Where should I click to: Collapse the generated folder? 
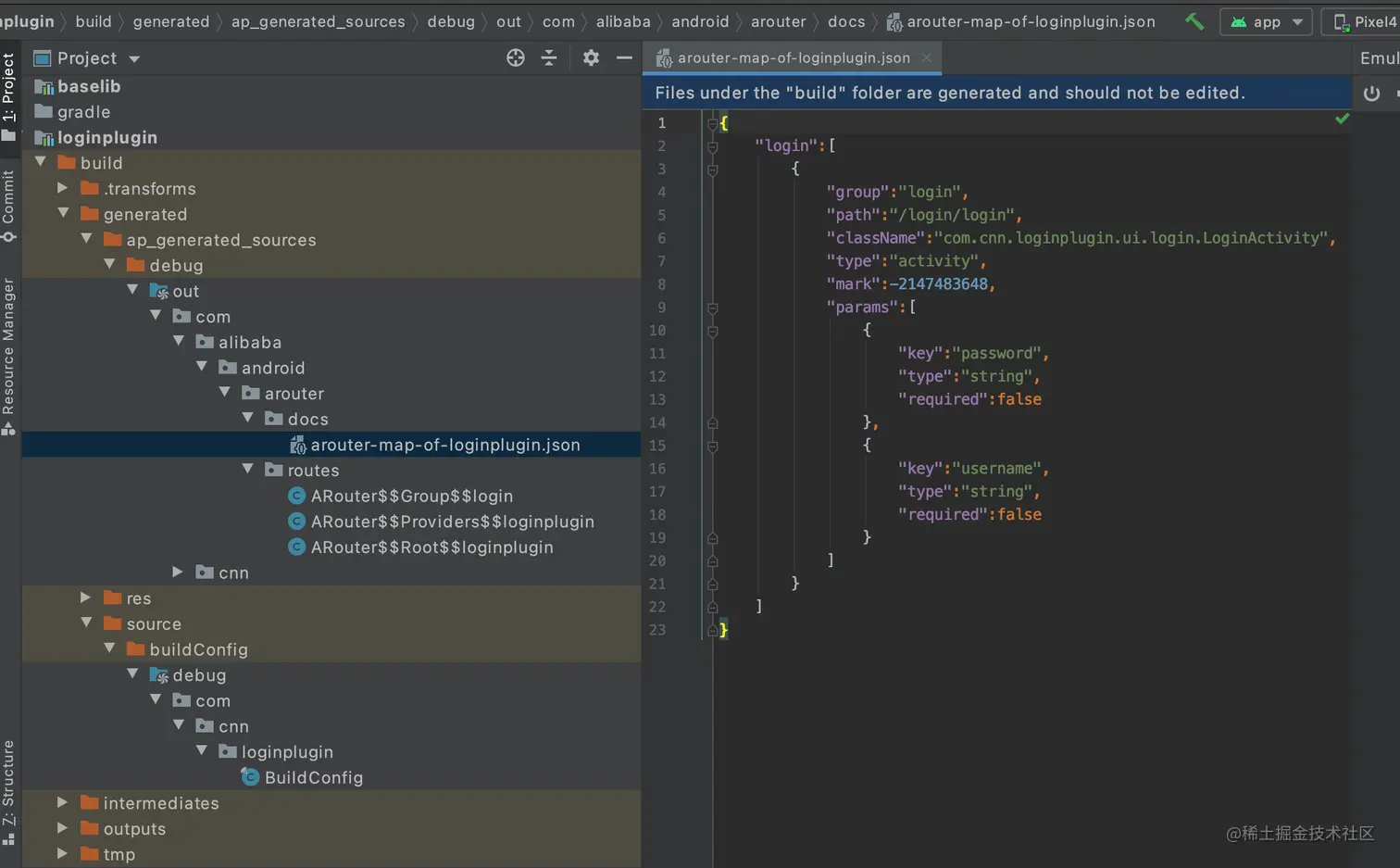click(x=64, y=213)
